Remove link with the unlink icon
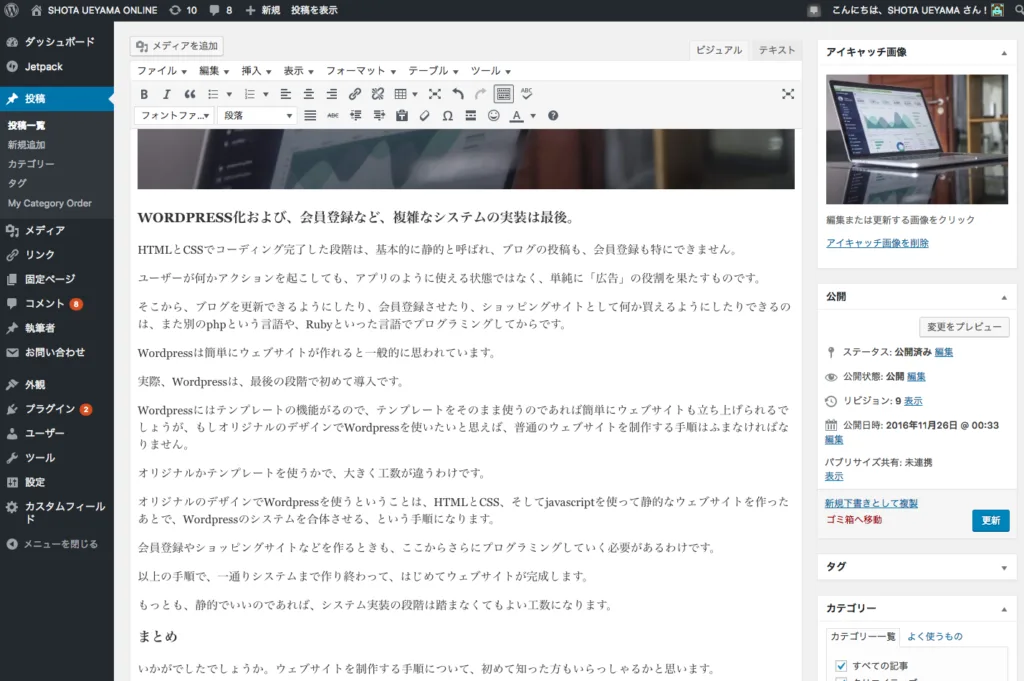Screen dimensions: 1024x681 (377, 94)
